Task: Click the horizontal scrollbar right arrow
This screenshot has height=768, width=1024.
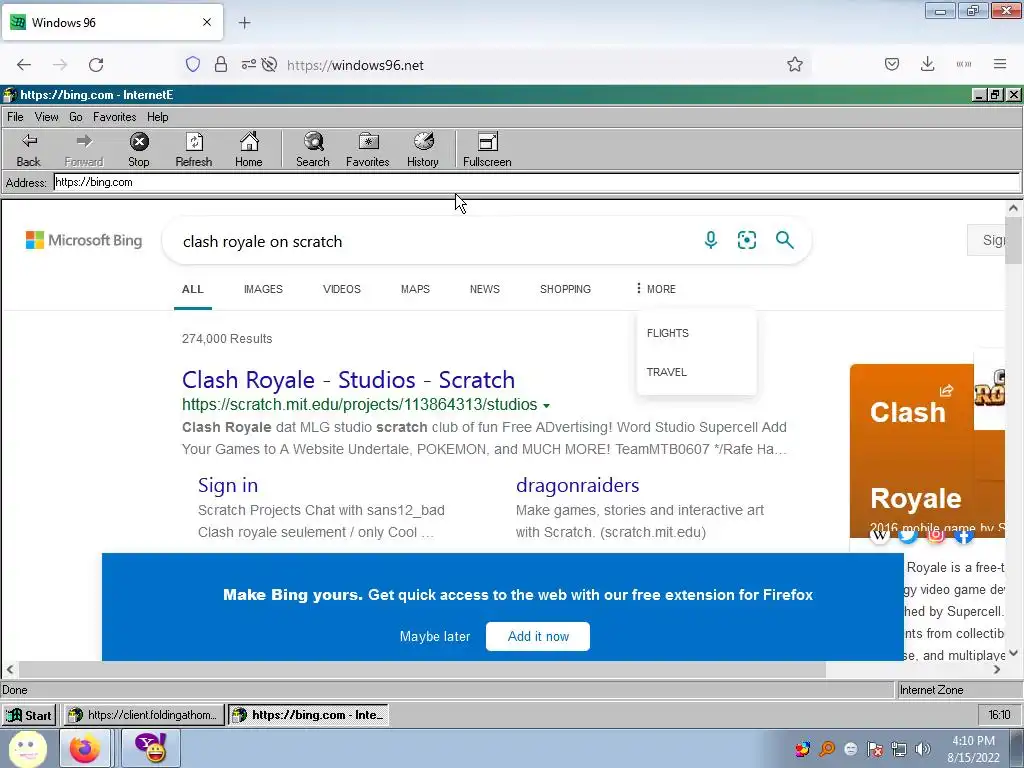Action: click(x=997, y=669)
